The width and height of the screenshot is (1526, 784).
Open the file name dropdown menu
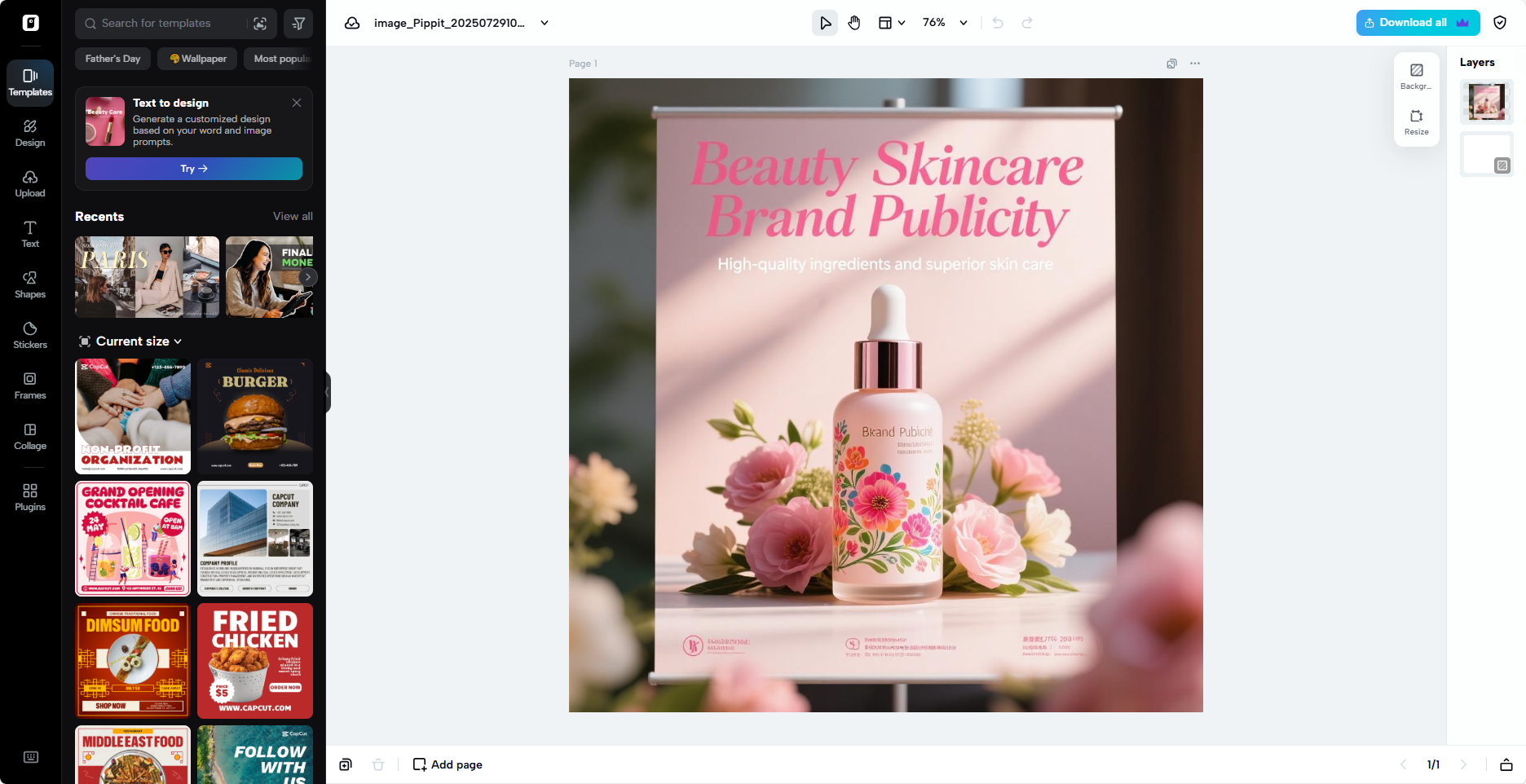pyautogui.click(x=543, y=23)
